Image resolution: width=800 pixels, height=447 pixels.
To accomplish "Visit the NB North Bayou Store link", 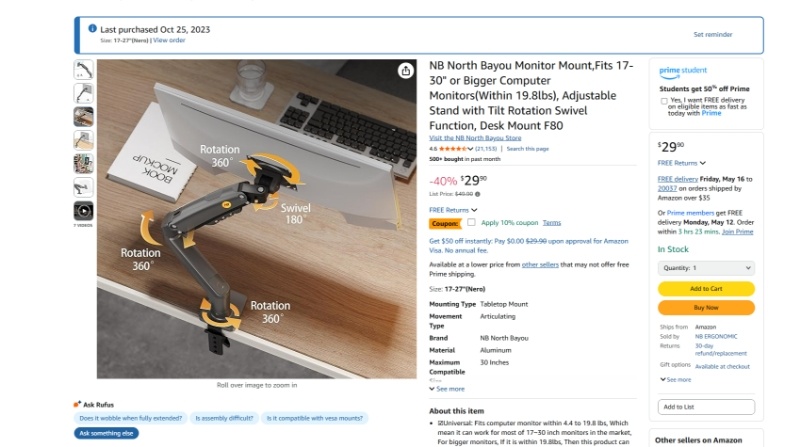I will tap(475, 138).
